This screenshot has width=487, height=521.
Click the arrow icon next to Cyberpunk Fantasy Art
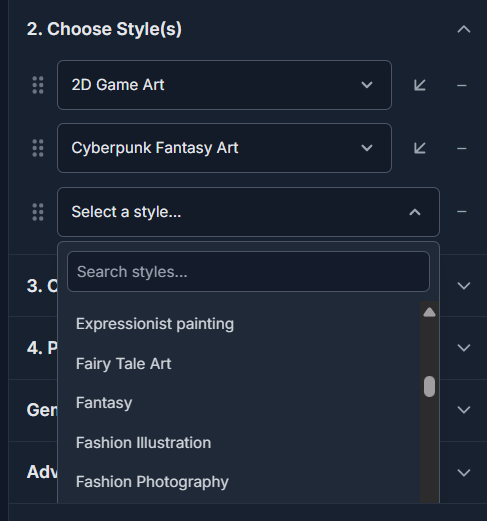tap(420, 148)
